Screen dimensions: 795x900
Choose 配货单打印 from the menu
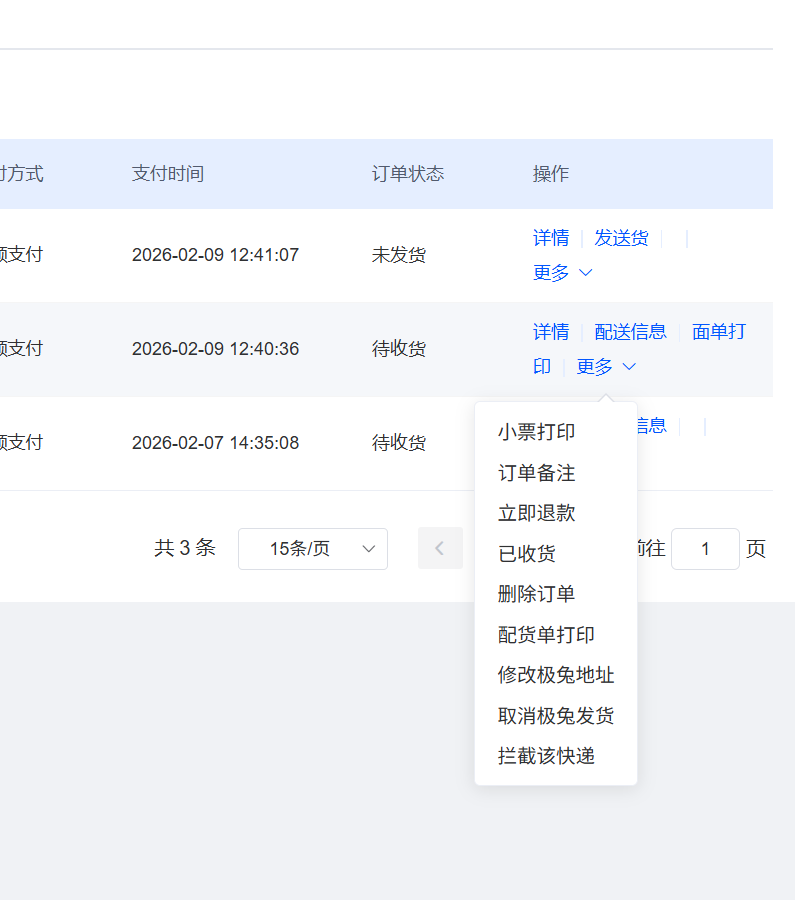(x=546, y=635)
